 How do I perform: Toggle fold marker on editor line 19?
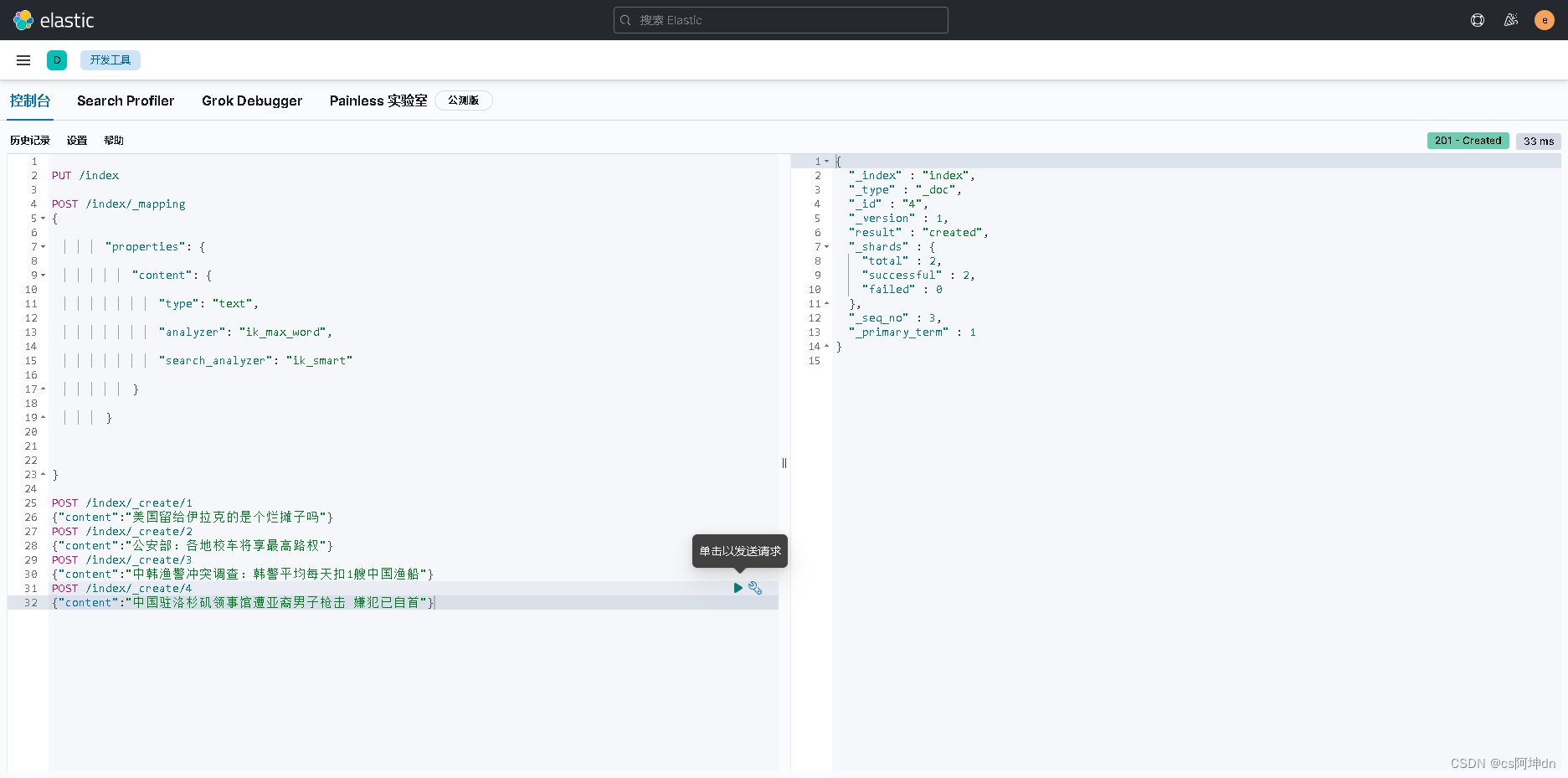tap(44, 418)
